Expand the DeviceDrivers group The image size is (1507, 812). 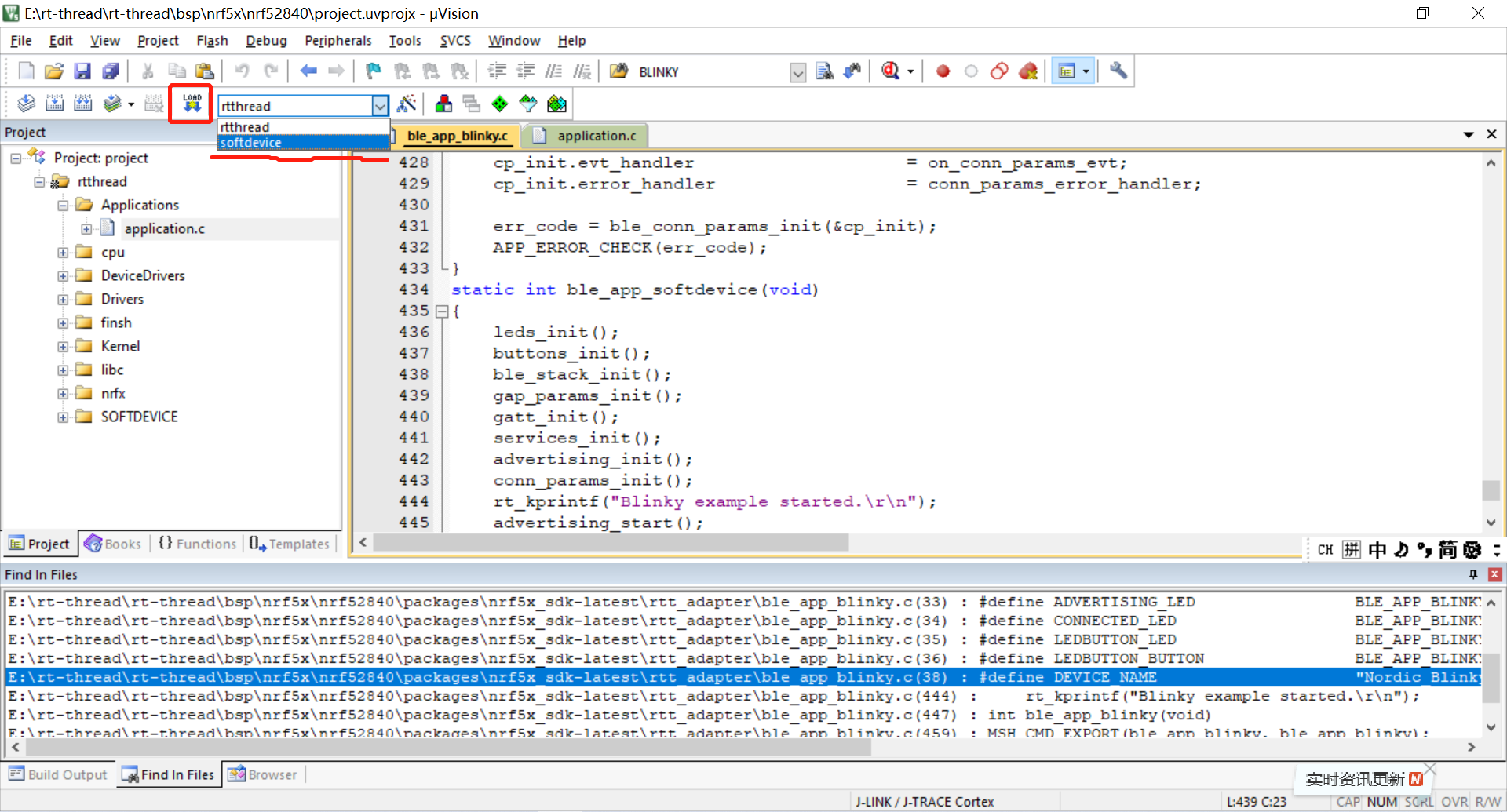[63, 276]
